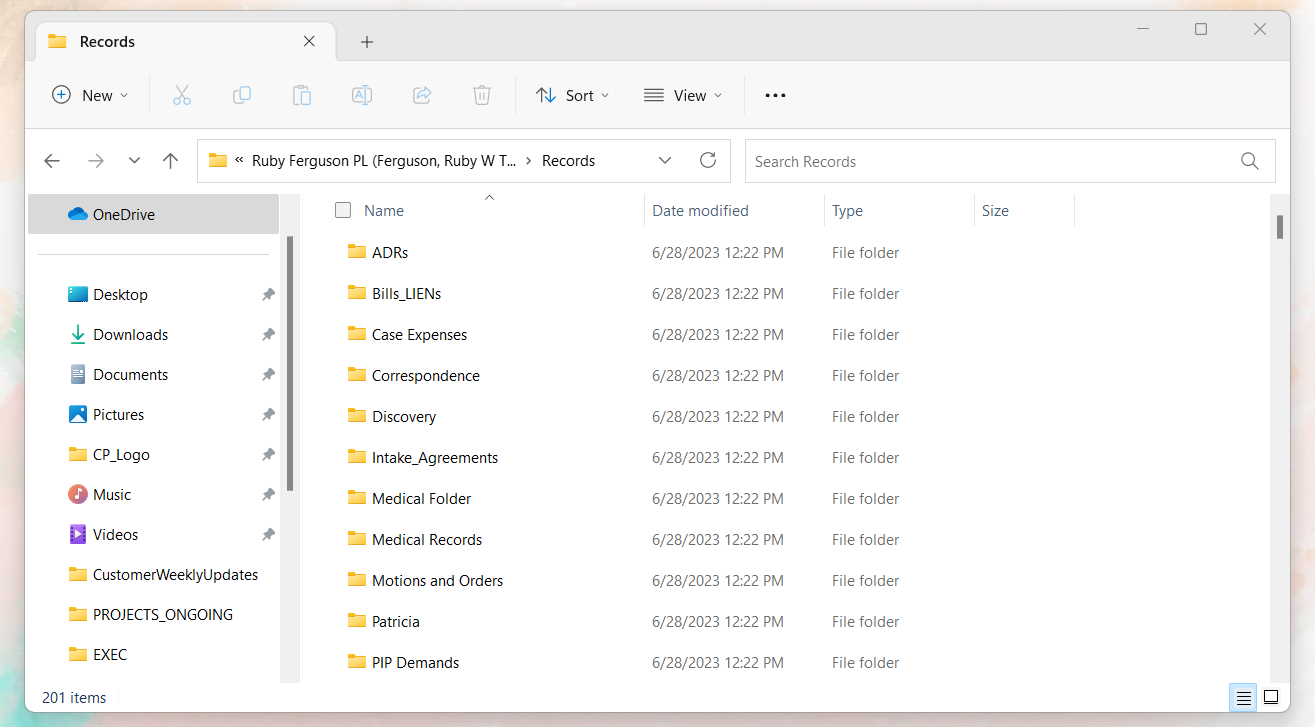Screen dimensions: 1315x727
Task: Tick the select-all checkbox beside Name
Action: 343,210
